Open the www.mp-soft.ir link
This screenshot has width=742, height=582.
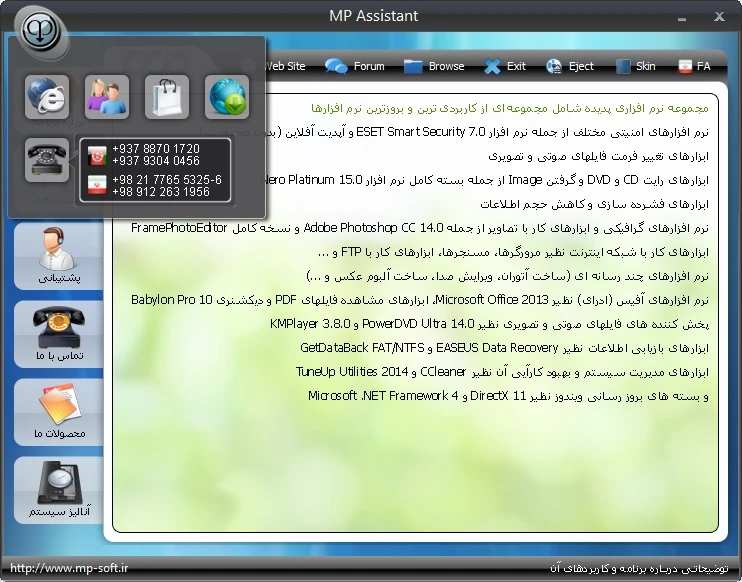(69, 568)
